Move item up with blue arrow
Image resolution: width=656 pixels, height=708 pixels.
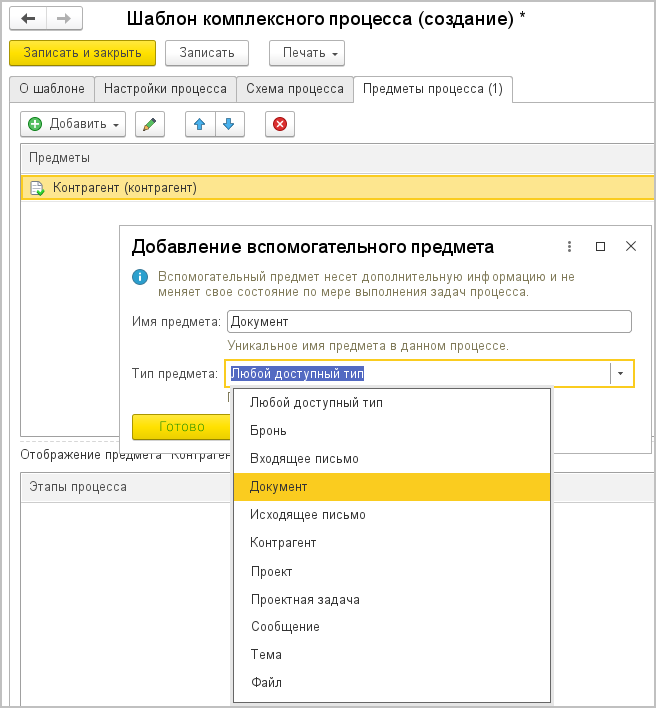pyautogui.click(x=201, y=124)
